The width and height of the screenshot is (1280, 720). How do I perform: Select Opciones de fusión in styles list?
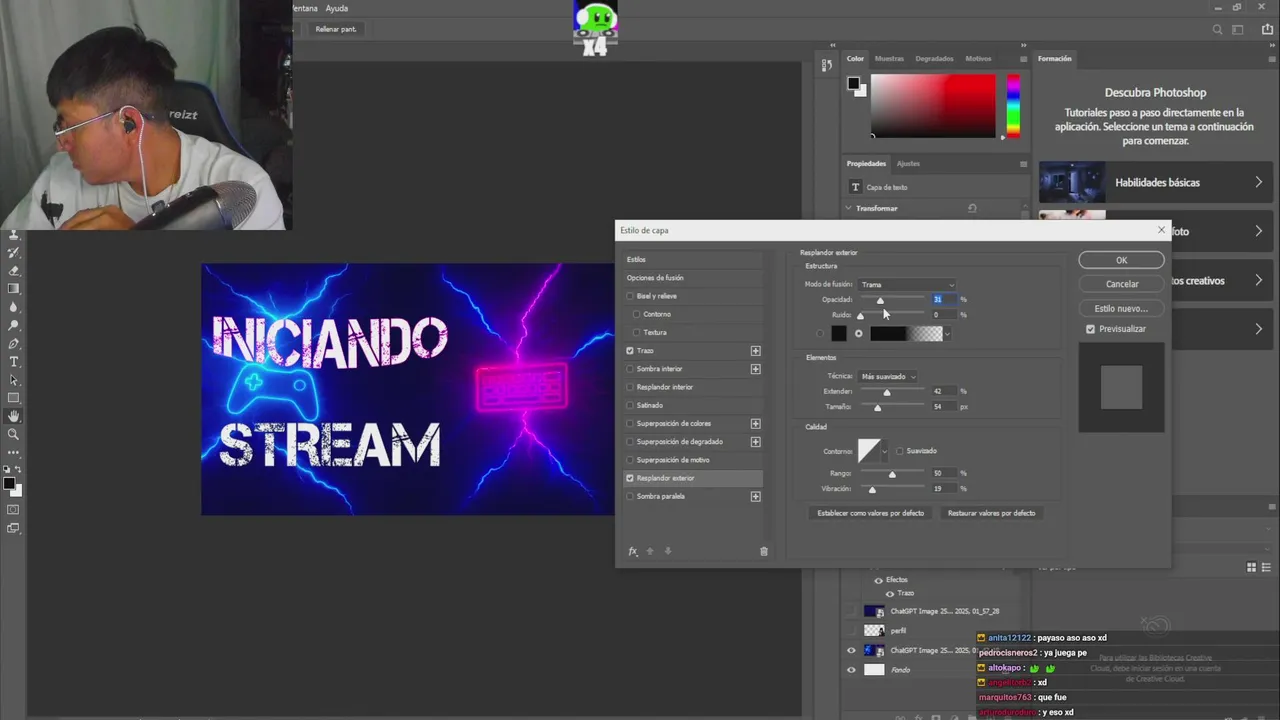coord(655,278)
